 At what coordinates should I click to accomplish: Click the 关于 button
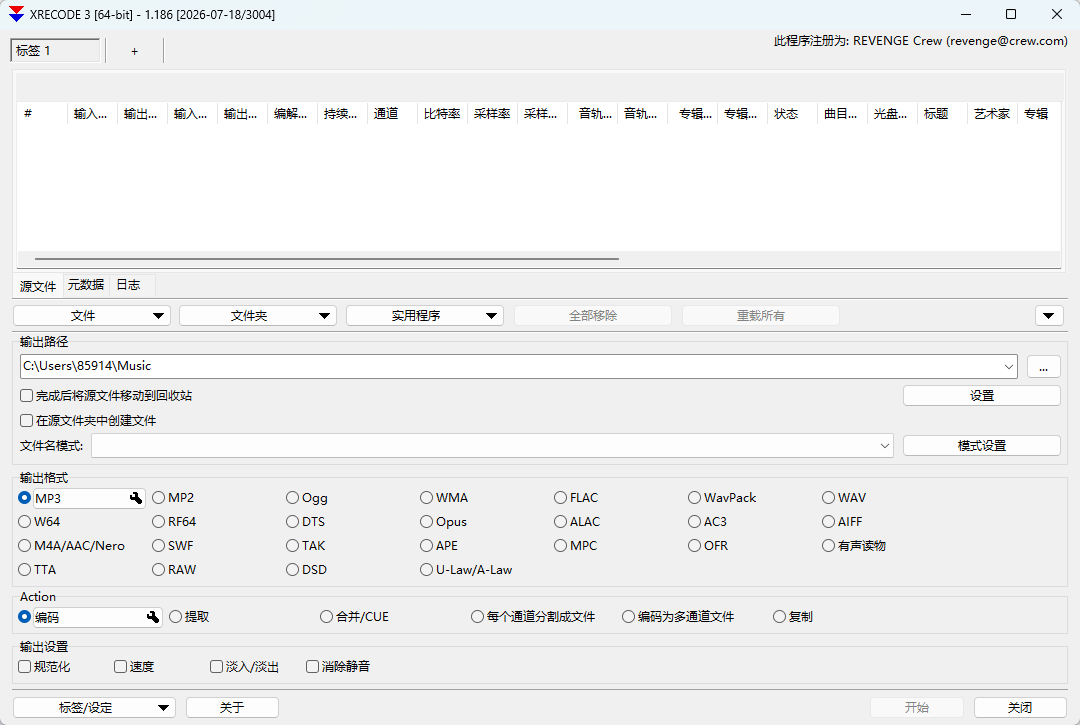pos(232,708)
